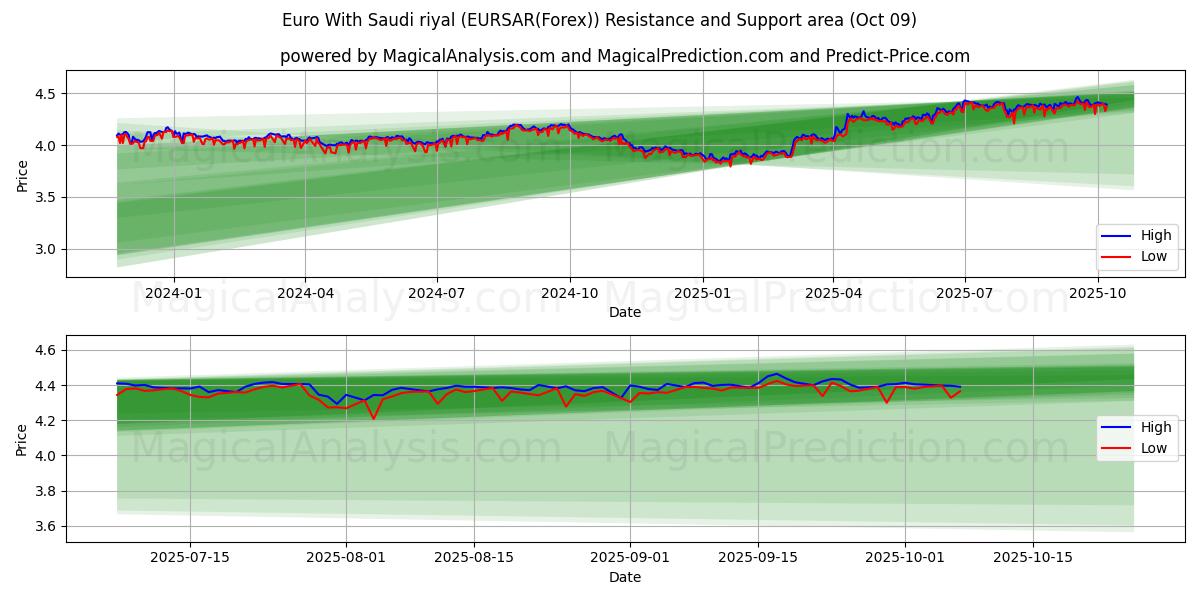
Task: Click the 2025-10-15 tick label on bottom chart
Action: click(x=1033, y=559)
